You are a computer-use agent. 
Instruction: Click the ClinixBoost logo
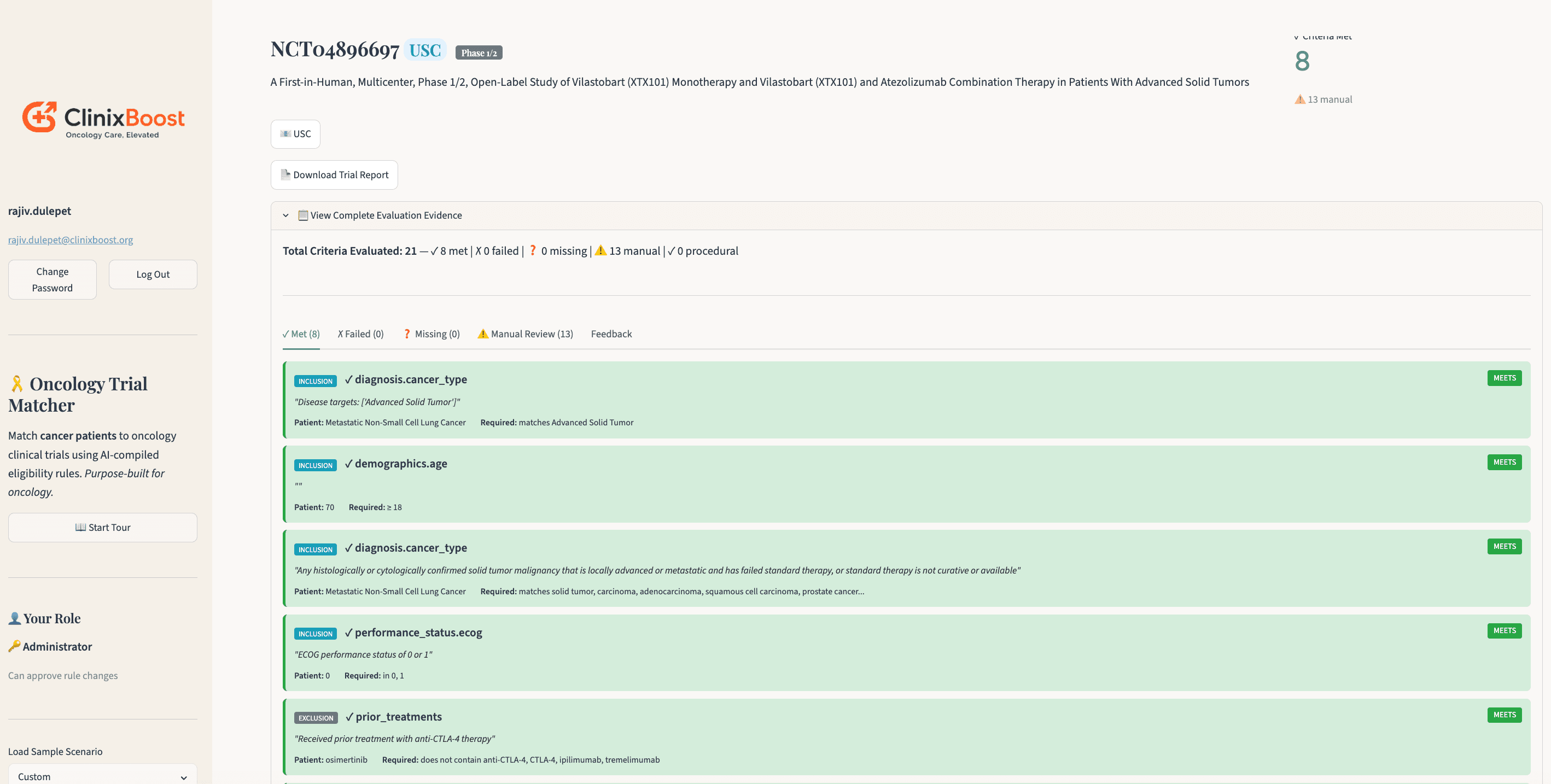[103, 119]
